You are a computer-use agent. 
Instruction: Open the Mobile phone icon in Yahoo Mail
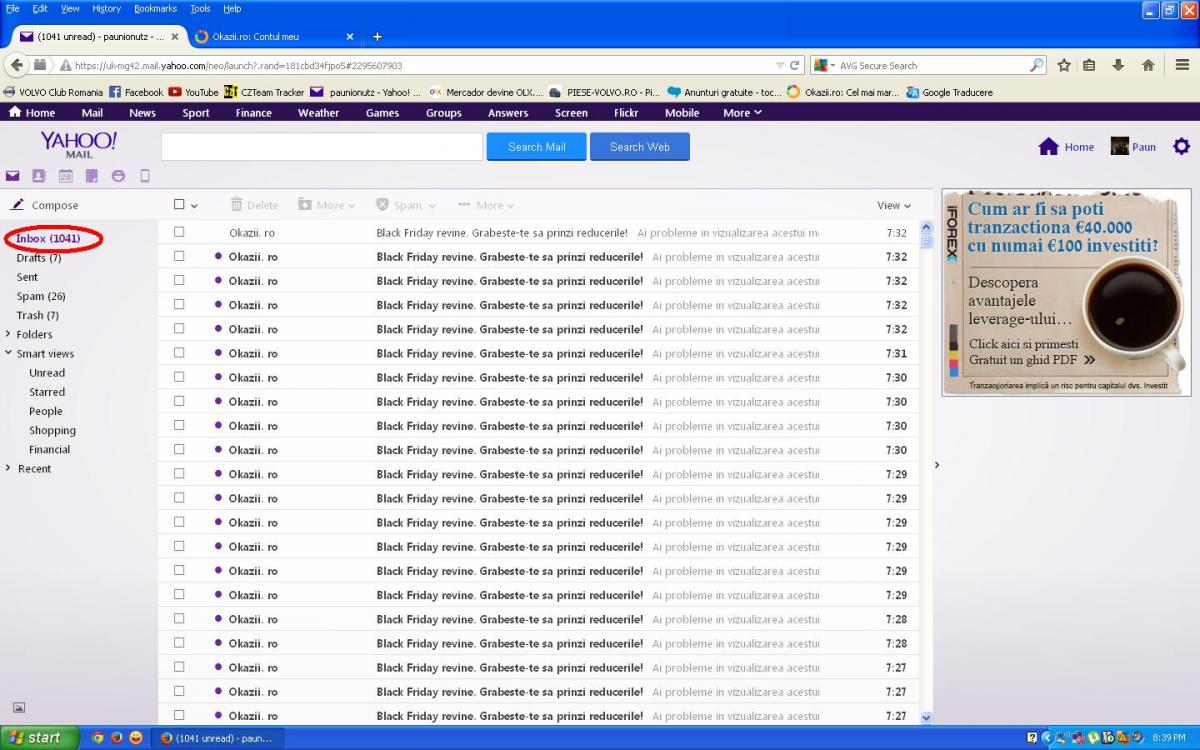pyautogui.click(x=144, y=176)
